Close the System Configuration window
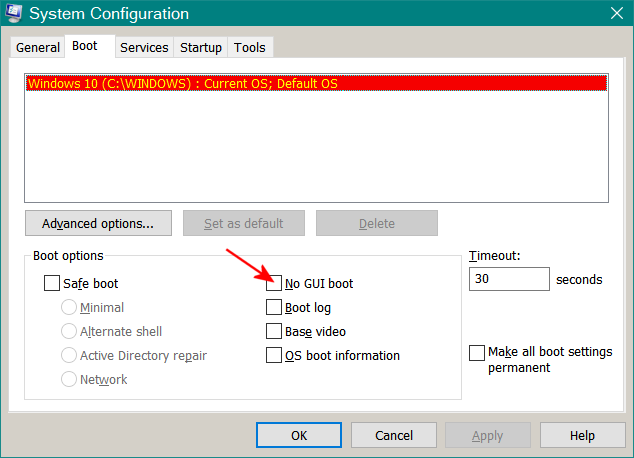Screen dimensions: 634x458 click(617, 13)
